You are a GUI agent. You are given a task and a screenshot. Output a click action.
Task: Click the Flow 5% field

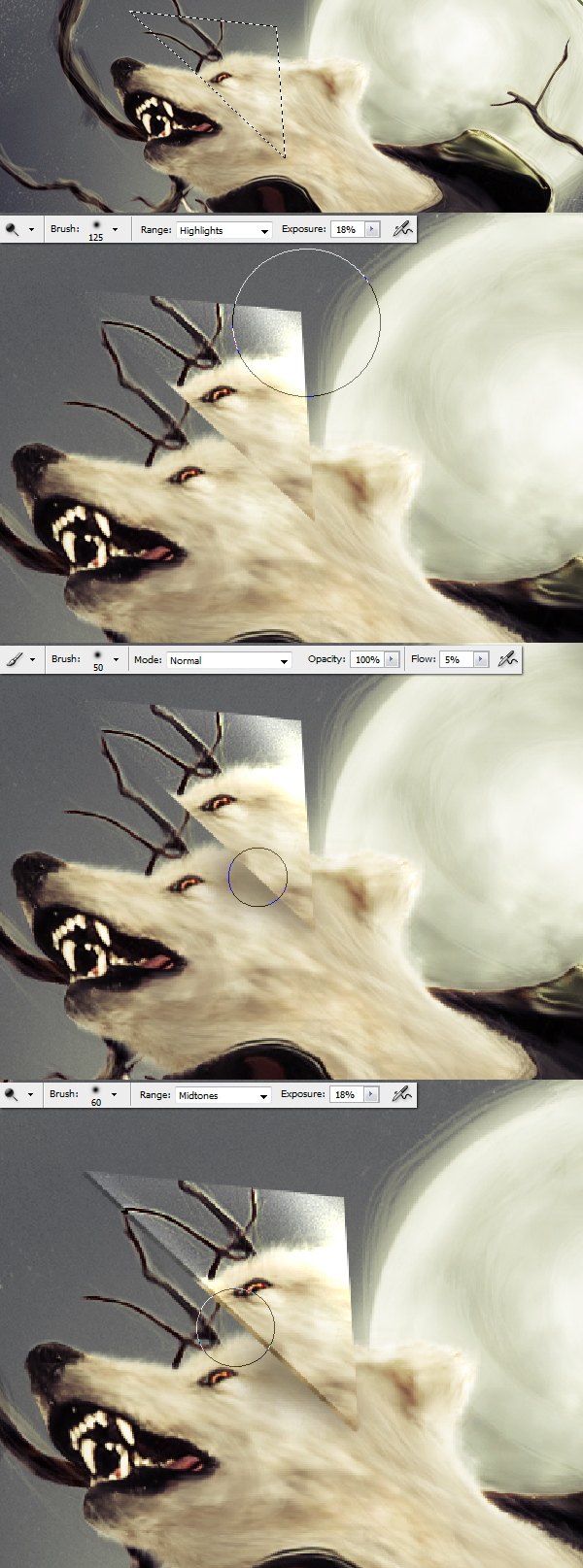pyautogui.click(x=457, y=659)
